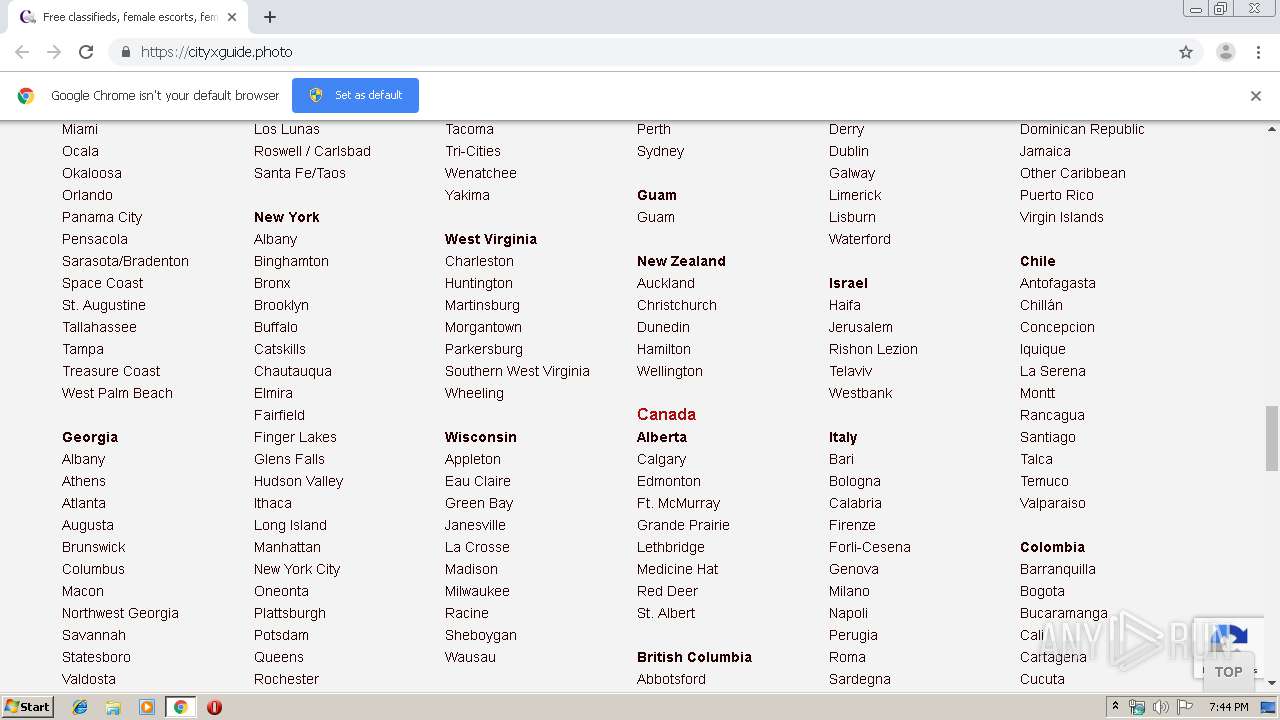Image resolution: width=1280 pixels, height=720 pixels.
Task: Bookmark this page with the star icon
Action: tap(1186, 52)
